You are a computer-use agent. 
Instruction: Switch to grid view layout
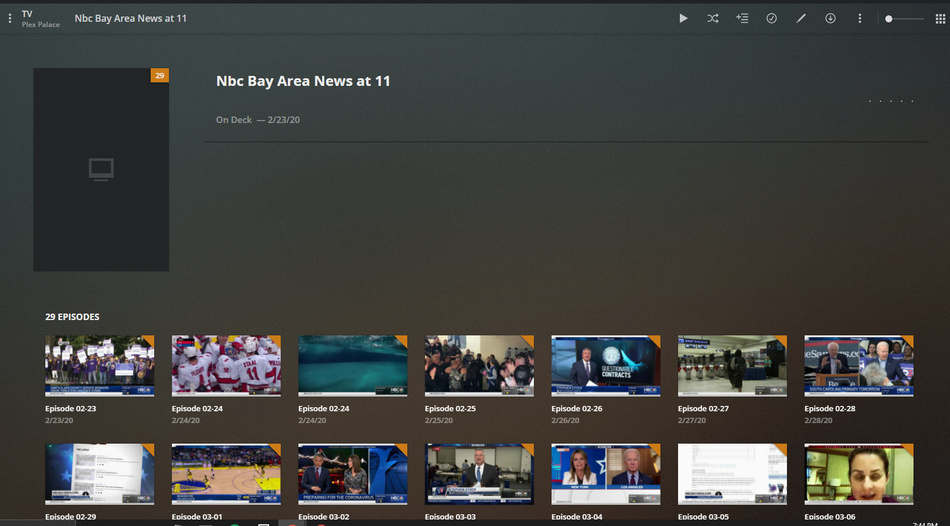coord(939,18)
